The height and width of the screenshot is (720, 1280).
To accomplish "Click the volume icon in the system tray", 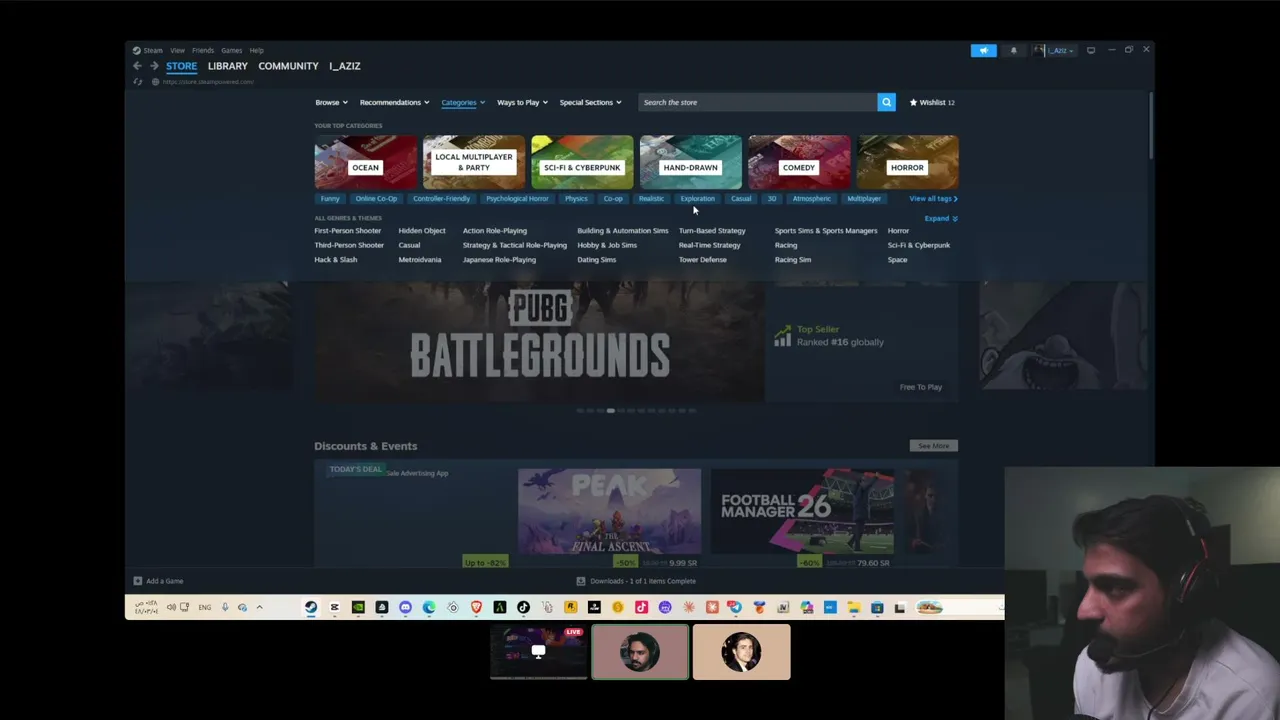I will [x=171, y=607].
